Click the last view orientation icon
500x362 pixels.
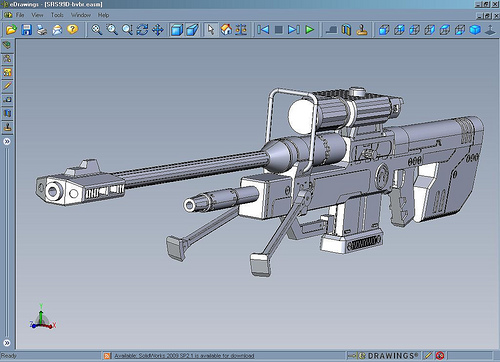click(x=490, y=30)
